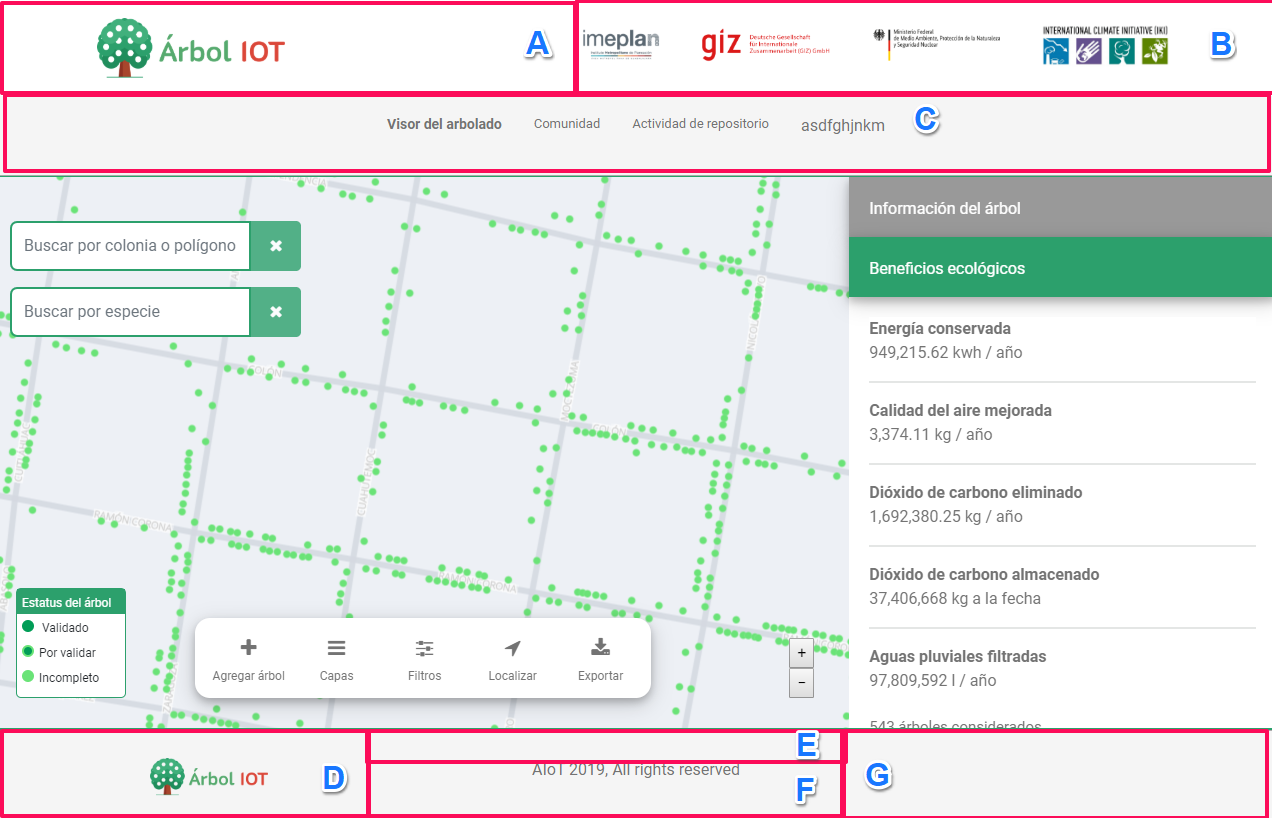Open the Capas layers menu
Viewport: 1272px width, 818px height.
[x=337, y=647]
